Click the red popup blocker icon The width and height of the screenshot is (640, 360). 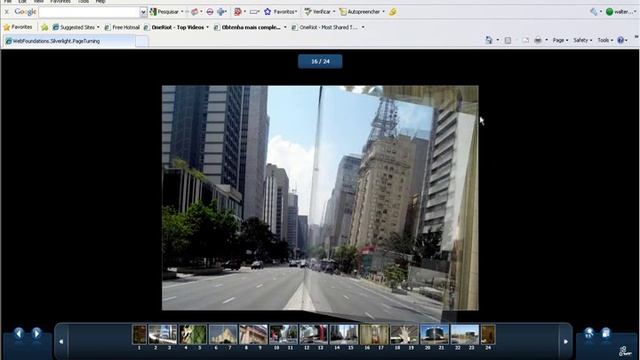[238, 12]
